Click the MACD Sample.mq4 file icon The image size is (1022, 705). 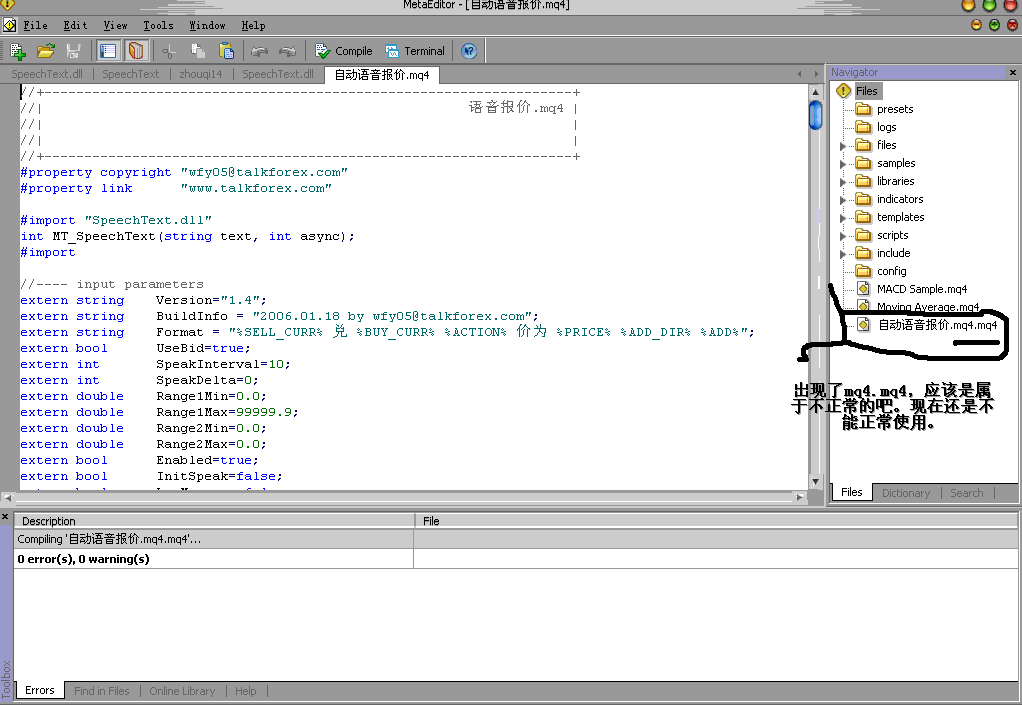(x=863, y=289)
